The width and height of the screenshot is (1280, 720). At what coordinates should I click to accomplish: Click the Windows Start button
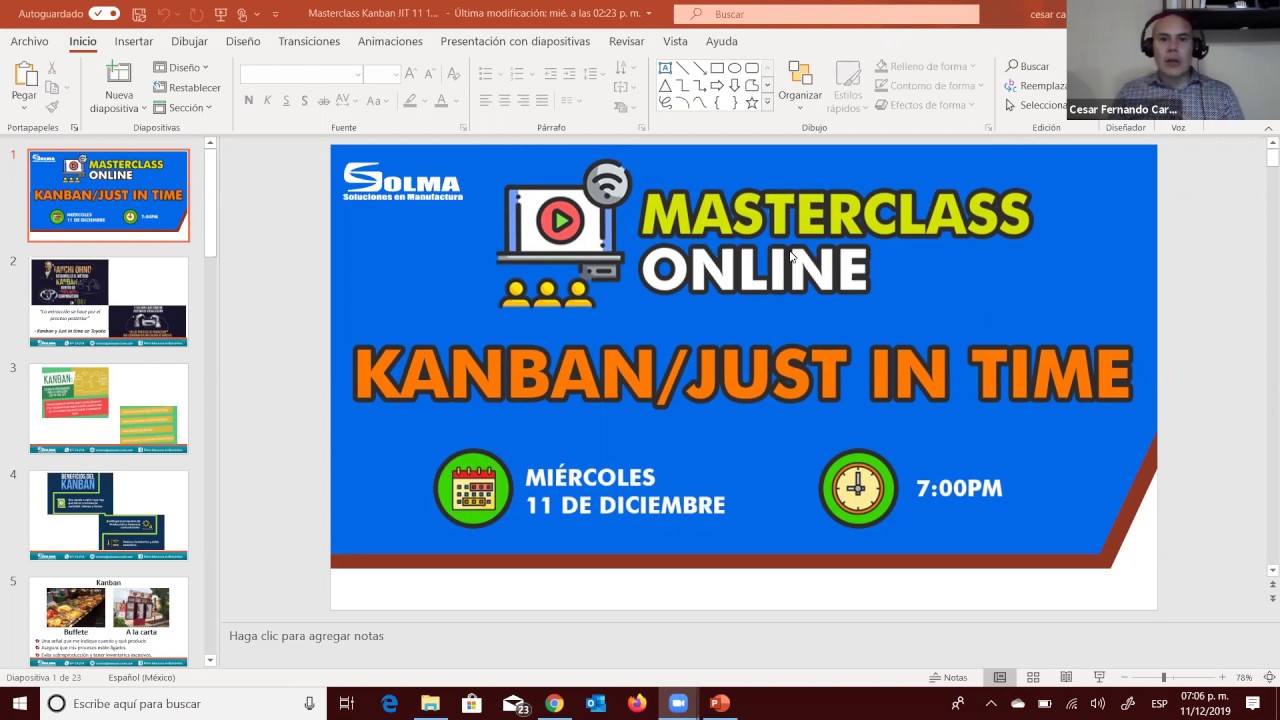19,703
